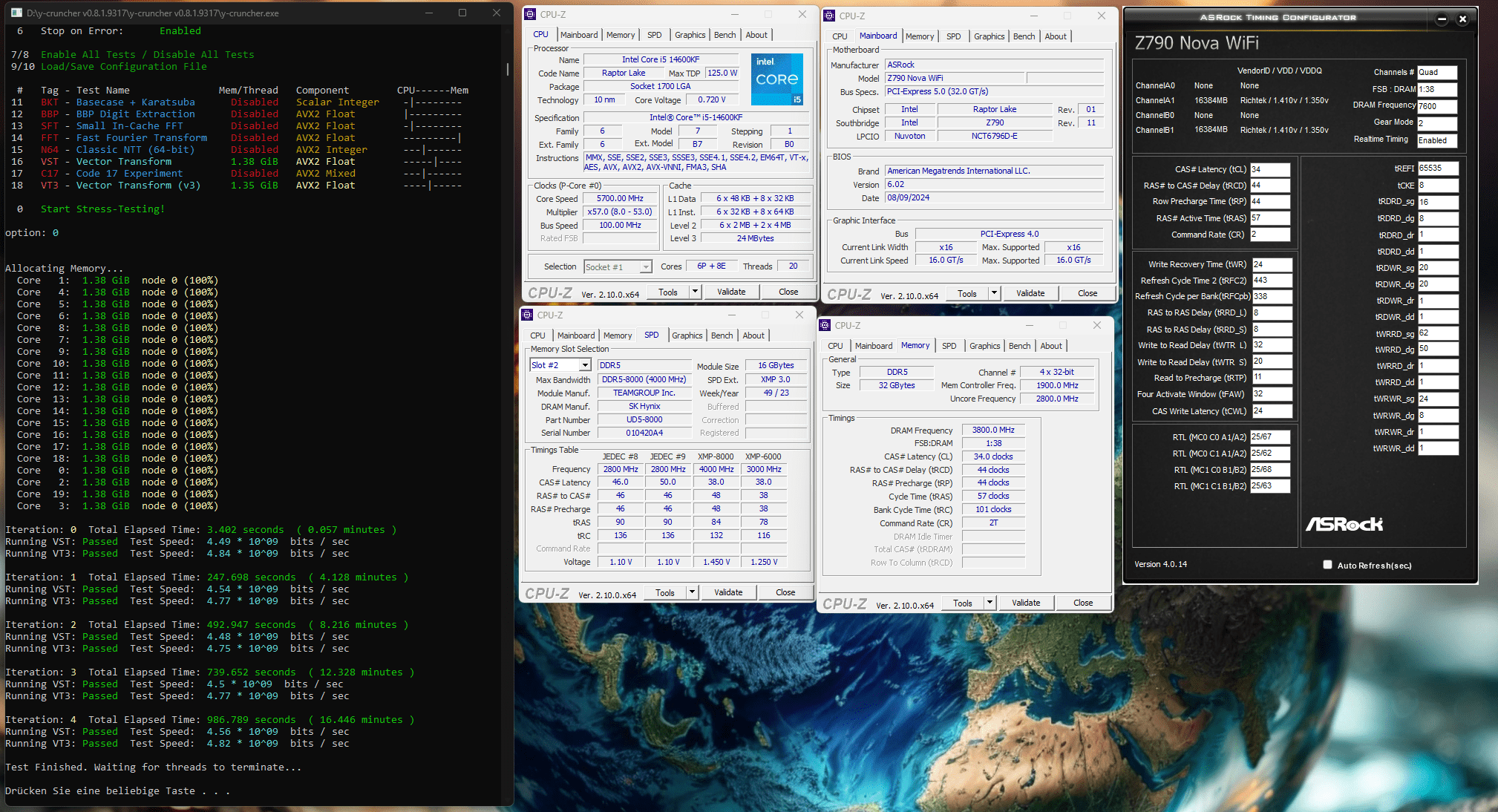This screenshot has height=812, width=1498.
Task: Click the Refresh Cycle Time 2 (tRFC2) field
Action: click(x=1272, y=281)
